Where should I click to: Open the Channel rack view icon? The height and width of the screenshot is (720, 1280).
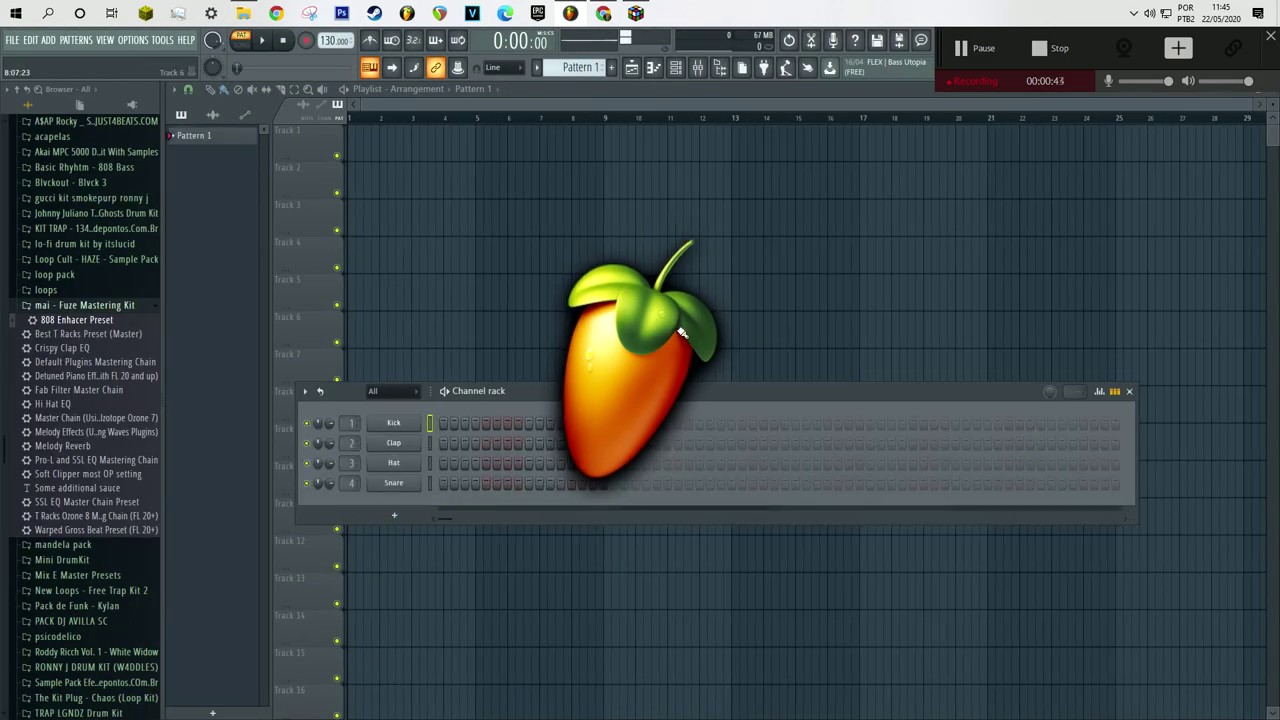(675, 67)
